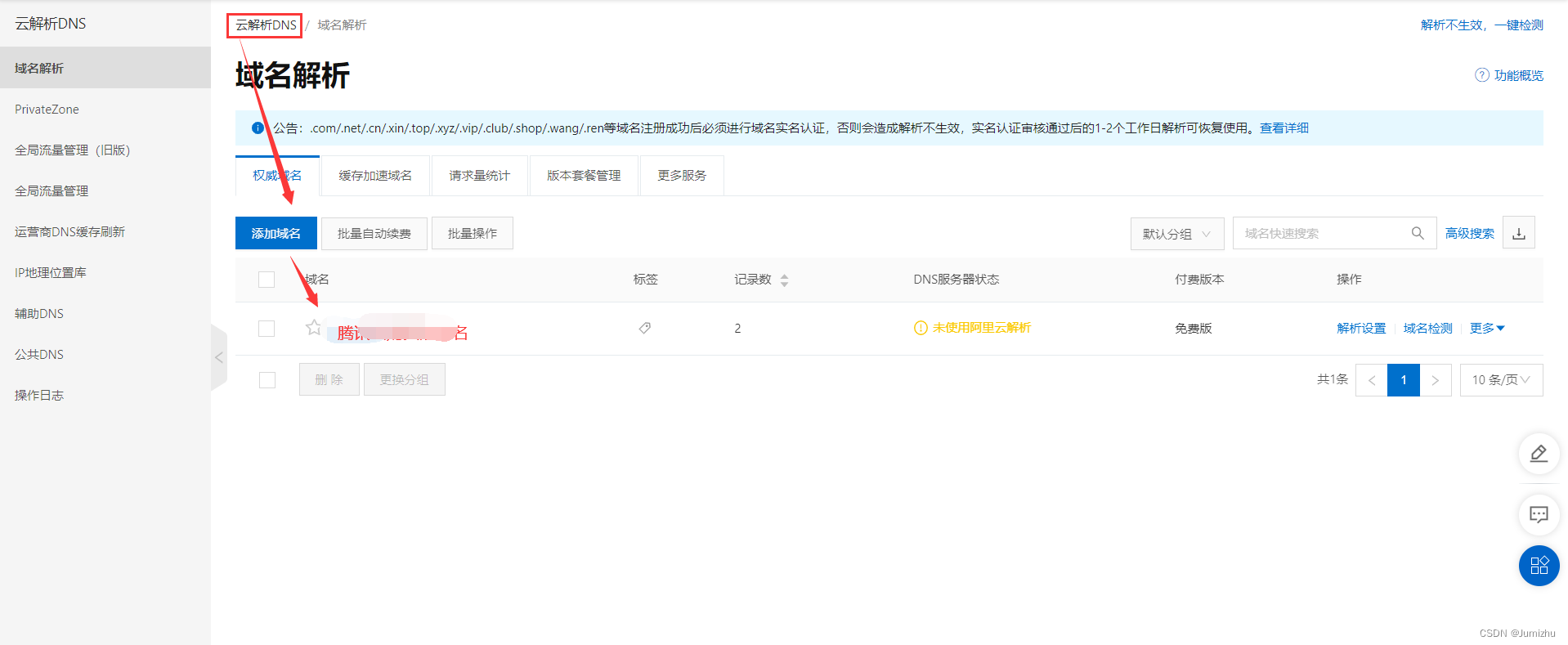The height and width of the screenshot is (645, 1568).
Task: Click the sort arrows beside 记录数
Action: click(x=784, y=280)
